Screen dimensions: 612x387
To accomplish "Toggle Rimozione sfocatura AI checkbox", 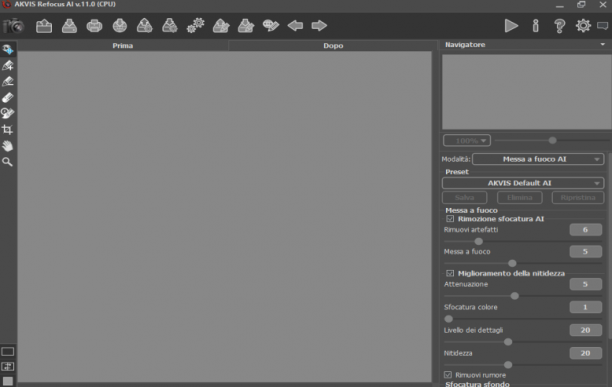I will pos(450,219).
